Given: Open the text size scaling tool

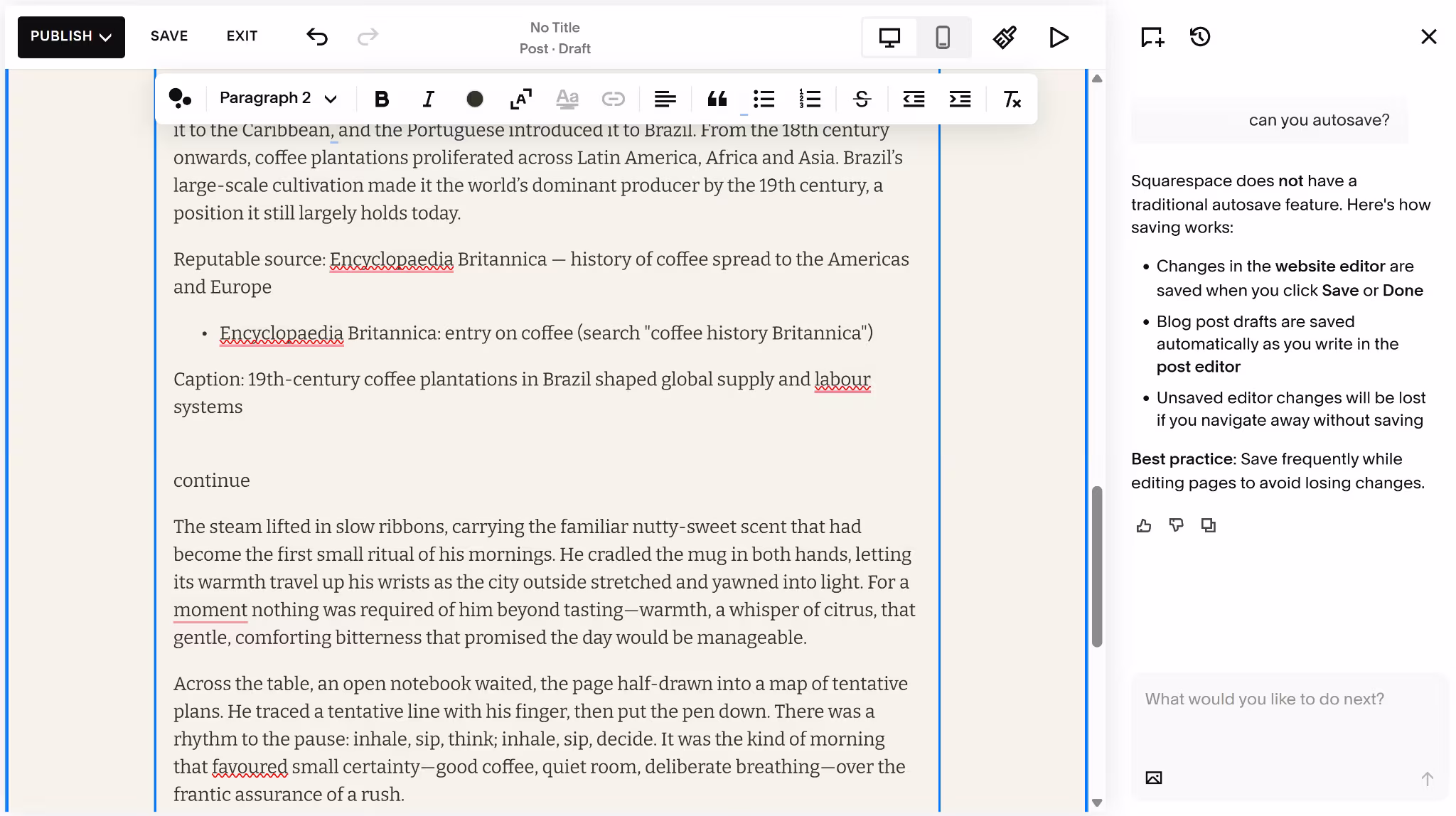Looking at the screenshot, I should pos(521,99).
